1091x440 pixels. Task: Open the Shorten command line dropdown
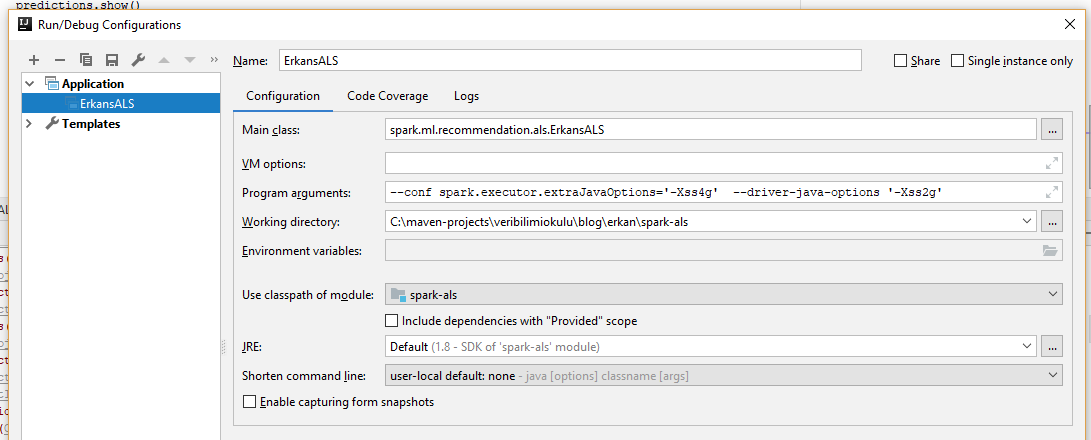[723, 375]
